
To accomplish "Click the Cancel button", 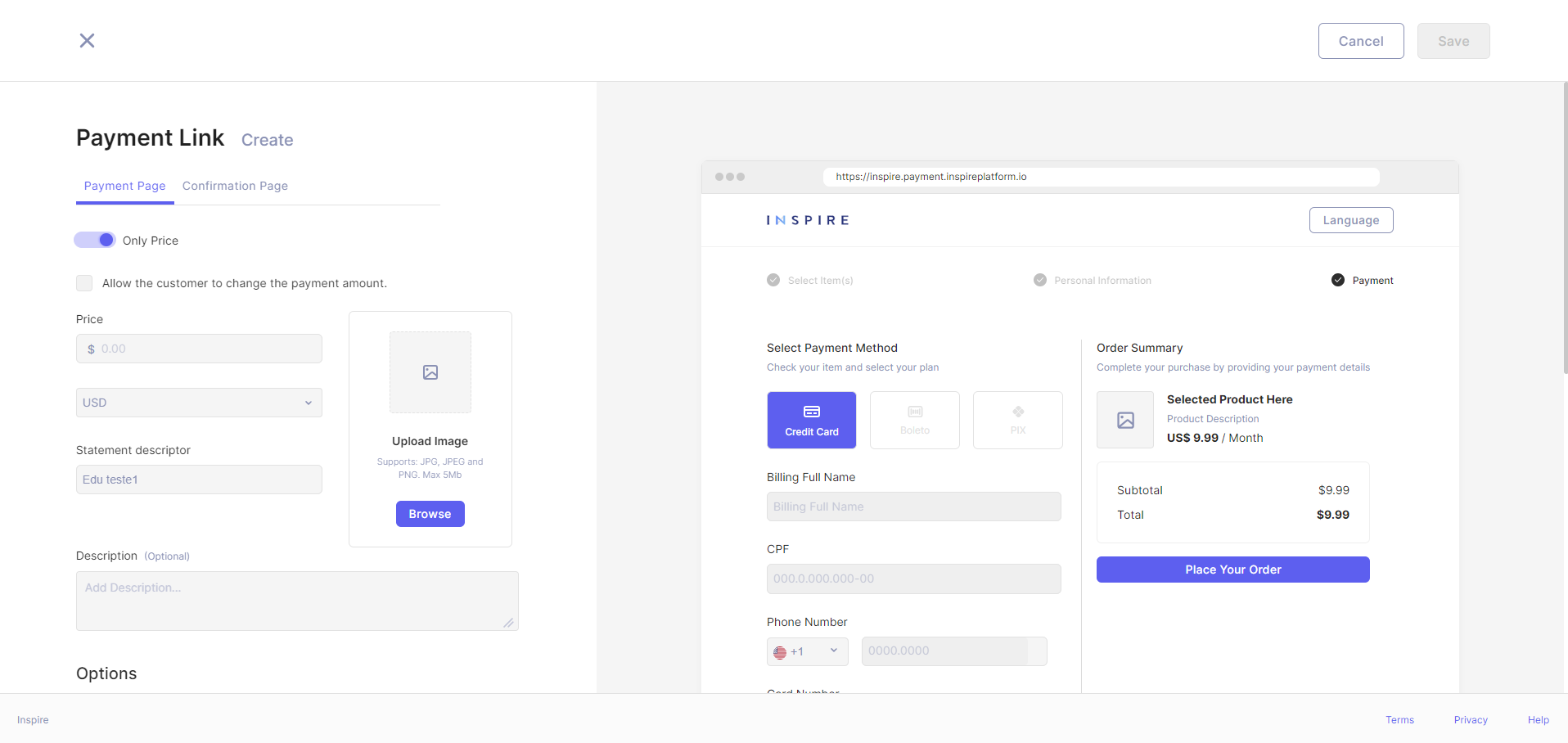I will pyautogui.click(x=1361, y=41).
